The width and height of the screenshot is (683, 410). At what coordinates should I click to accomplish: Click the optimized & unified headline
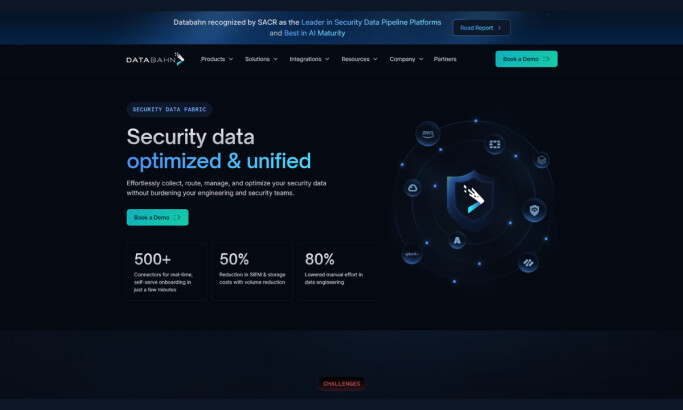coord(219,161)
